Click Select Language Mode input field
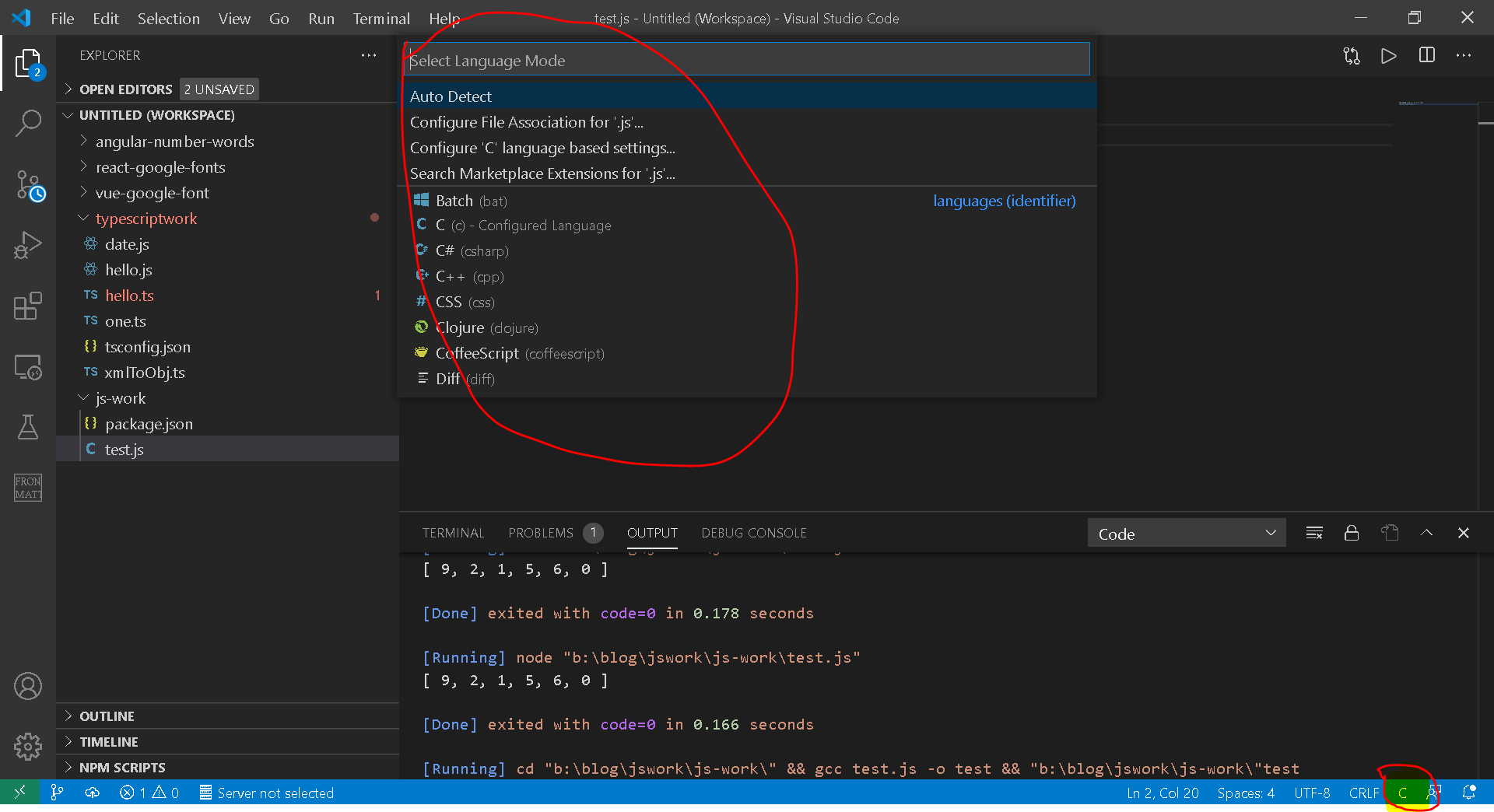 click(747, 60)
